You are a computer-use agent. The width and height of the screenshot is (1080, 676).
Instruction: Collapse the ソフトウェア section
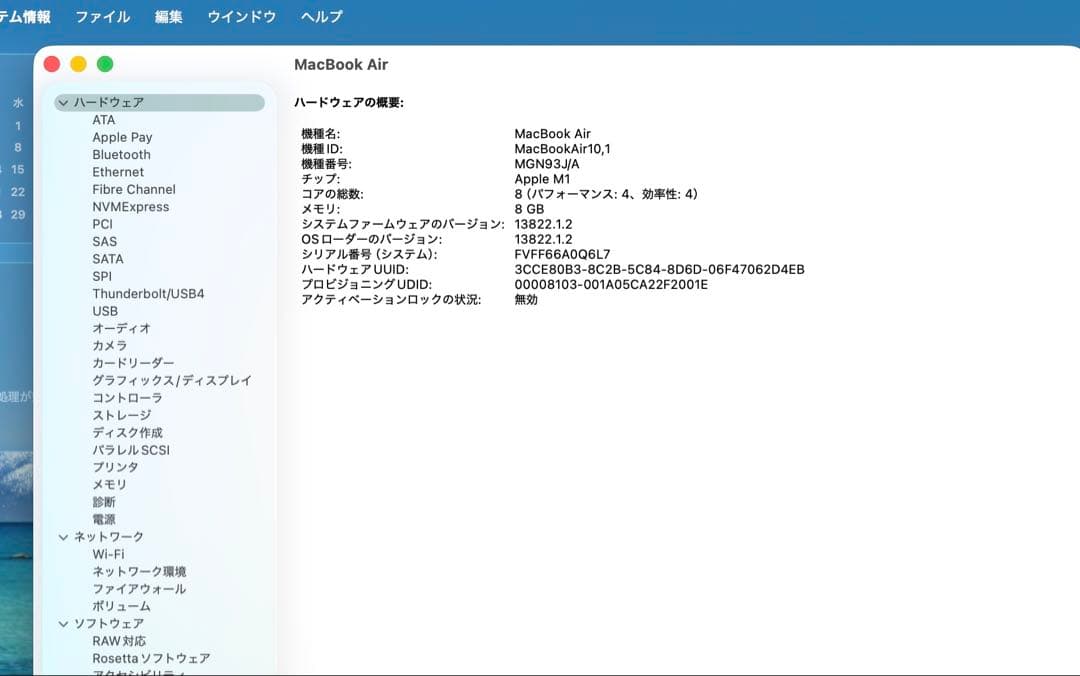[x=64, y=623]
